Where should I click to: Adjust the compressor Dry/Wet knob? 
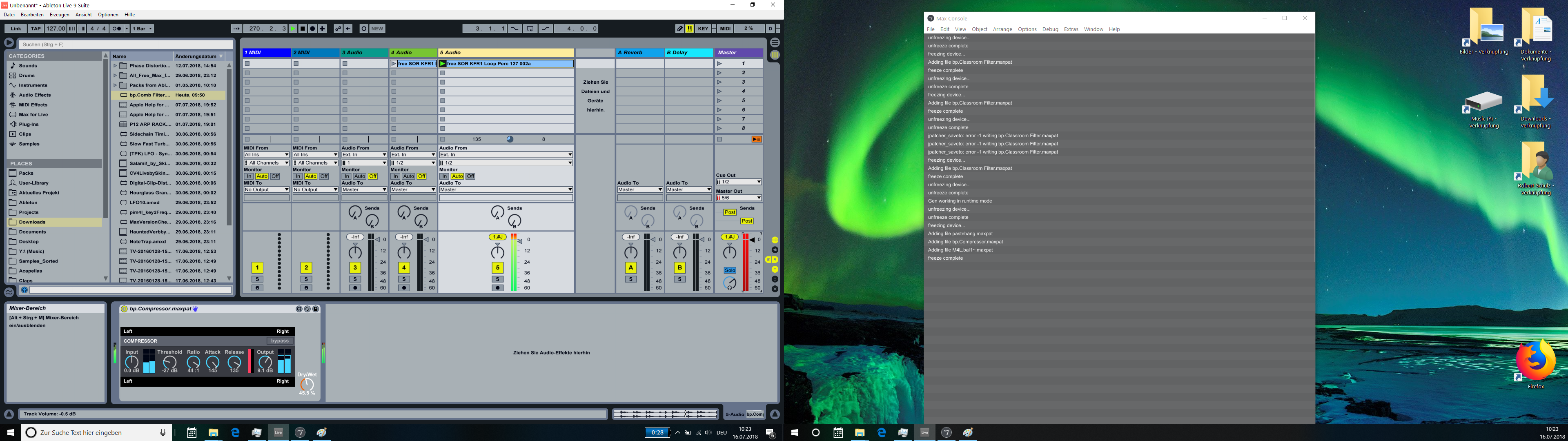(x=307, y=384)
